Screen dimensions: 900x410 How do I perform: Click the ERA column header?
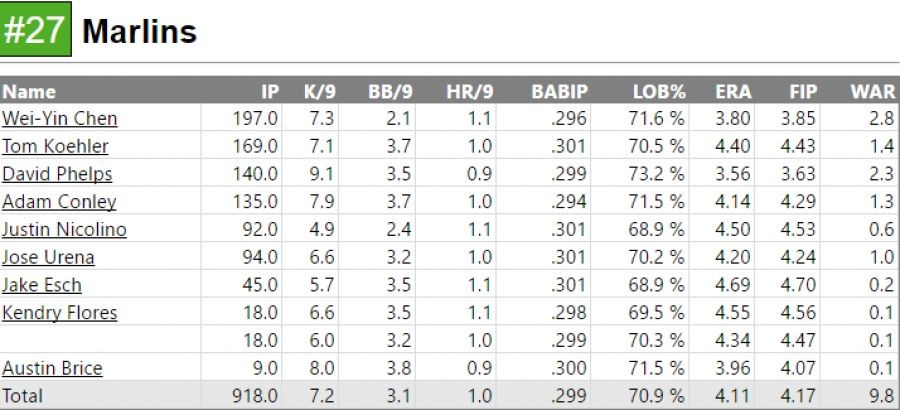733,92
